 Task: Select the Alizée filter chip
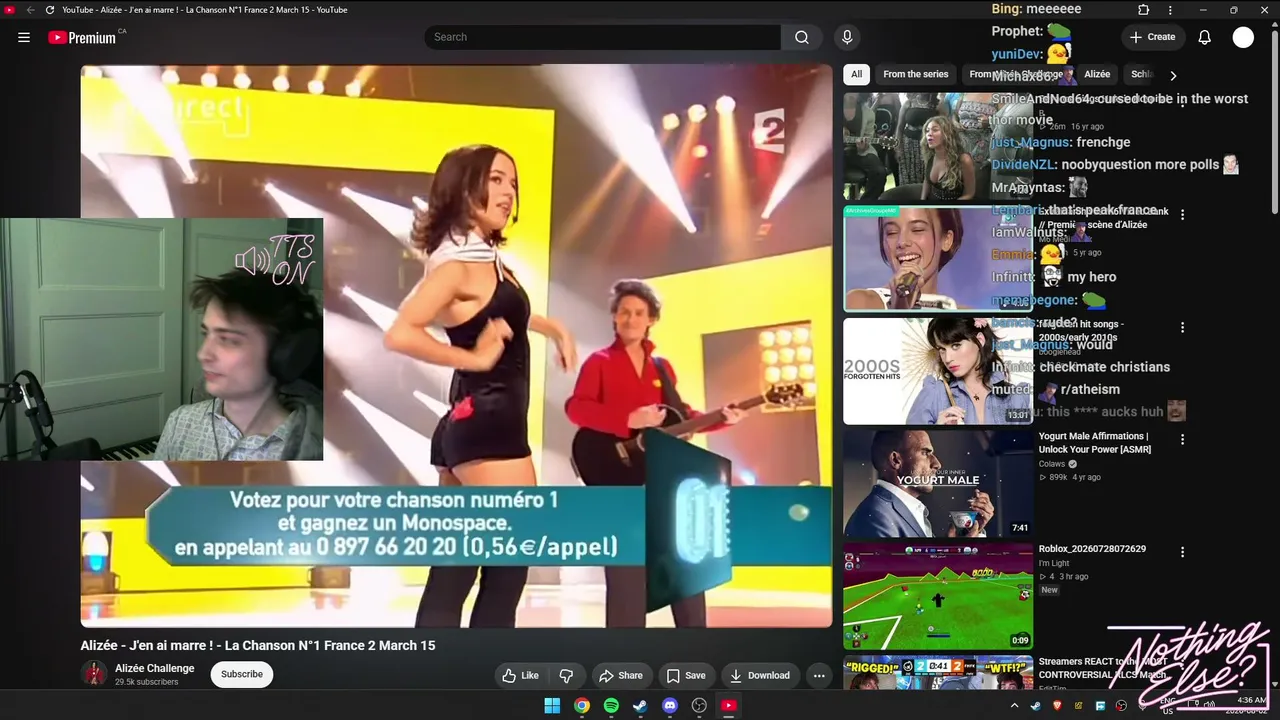click(x=1097, y=74)
